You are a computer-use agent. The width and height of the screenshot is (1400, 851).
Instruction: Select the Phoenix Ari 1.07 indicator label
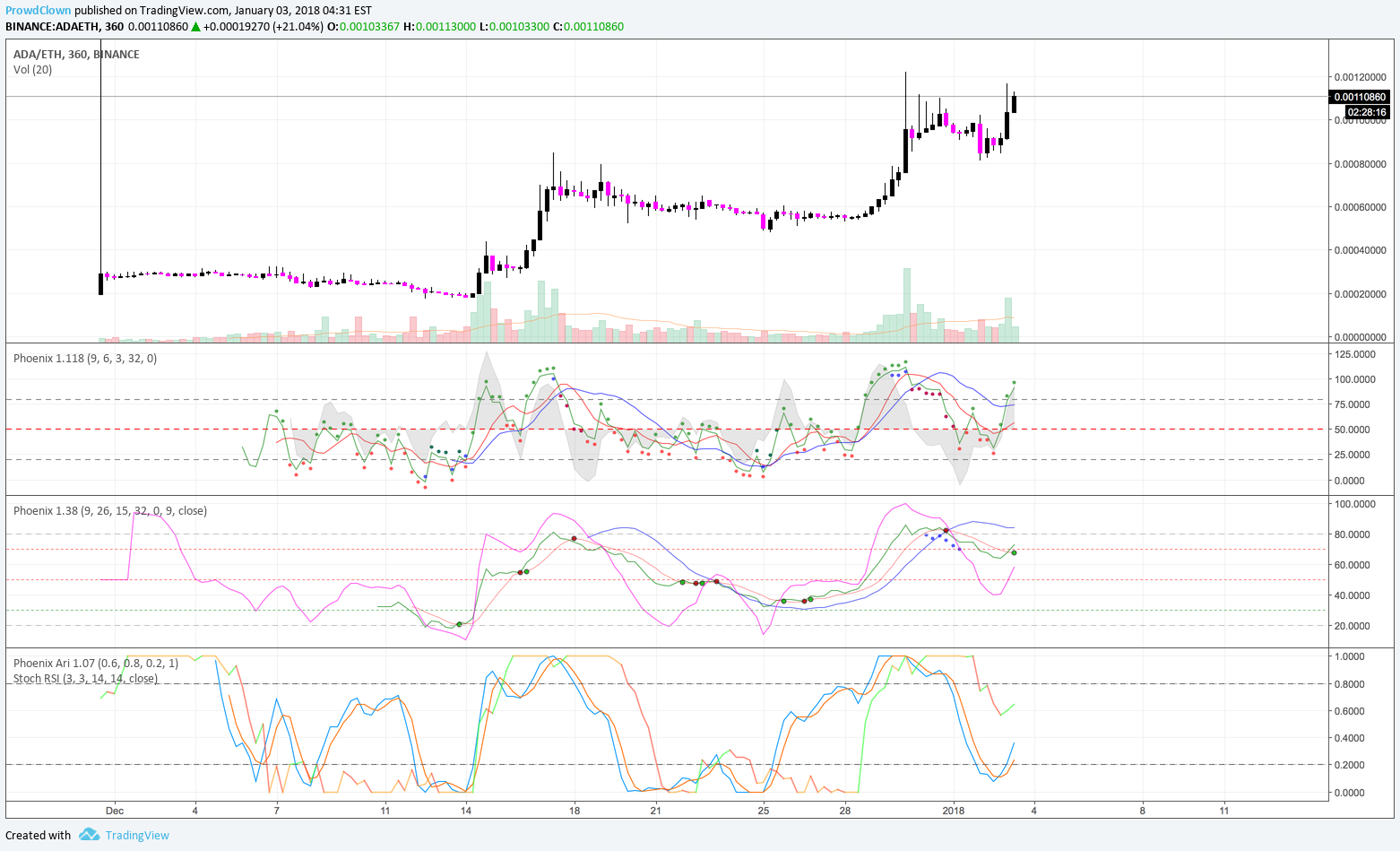point(96,663)
